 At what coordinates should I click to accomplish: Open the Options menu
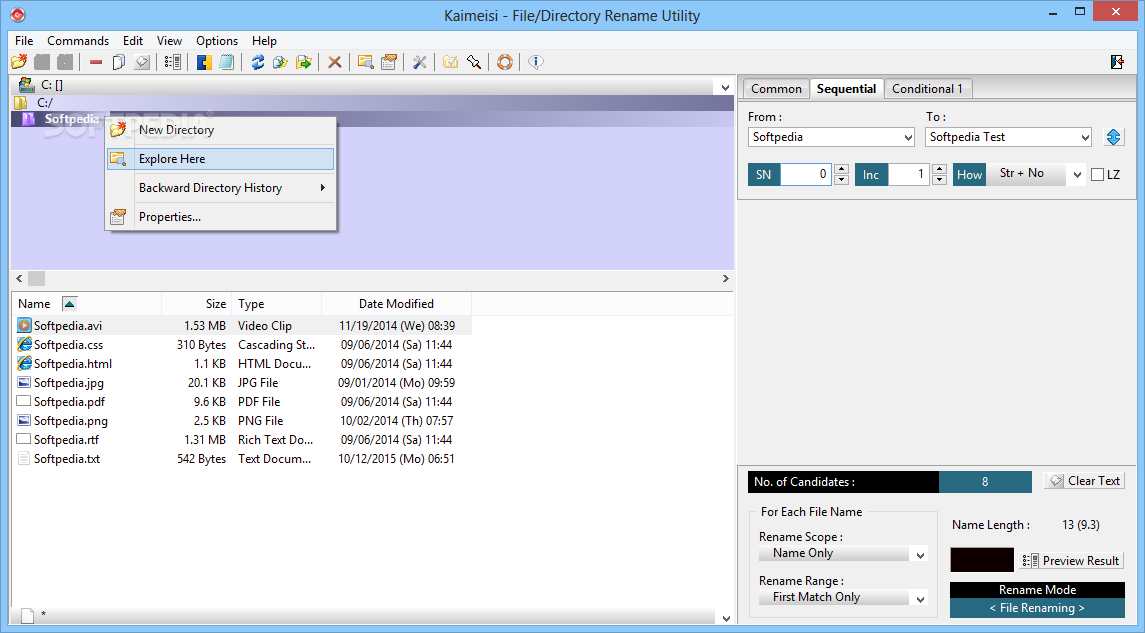(217, 41)
